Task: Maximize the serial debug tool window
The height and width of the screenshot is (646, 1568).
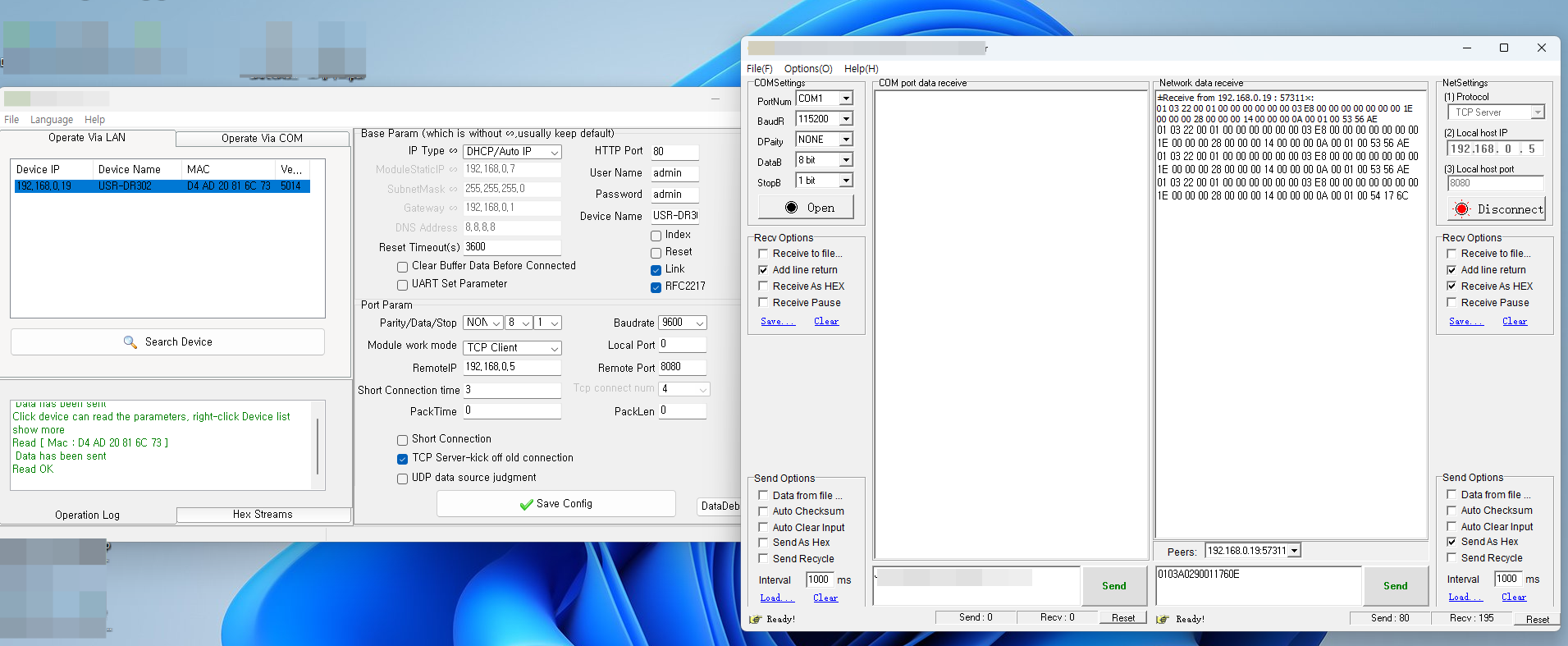Action: (1503, 48)
